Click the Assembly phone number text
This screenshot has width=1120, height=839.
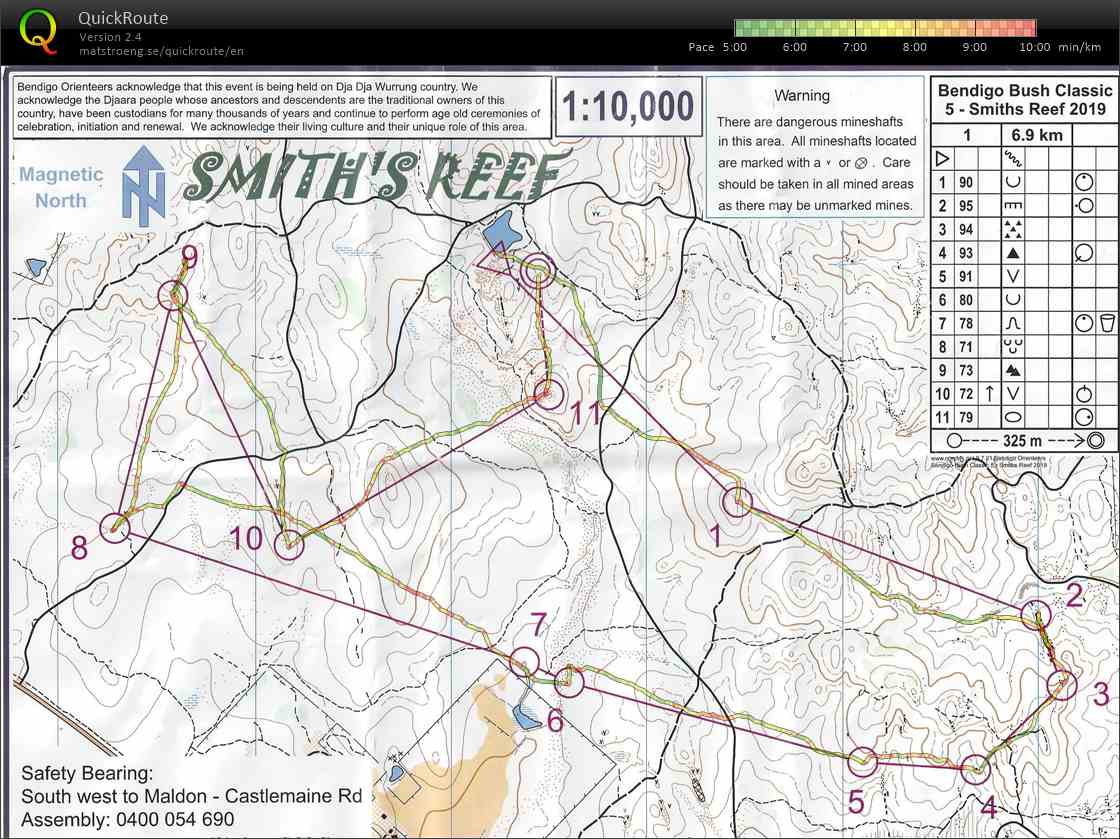(x=128, y=820)
